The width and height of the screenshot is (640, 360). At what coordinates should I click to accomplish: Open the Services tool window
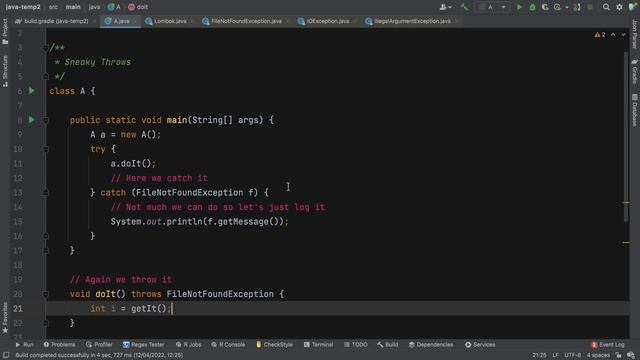tap(480, 344)
